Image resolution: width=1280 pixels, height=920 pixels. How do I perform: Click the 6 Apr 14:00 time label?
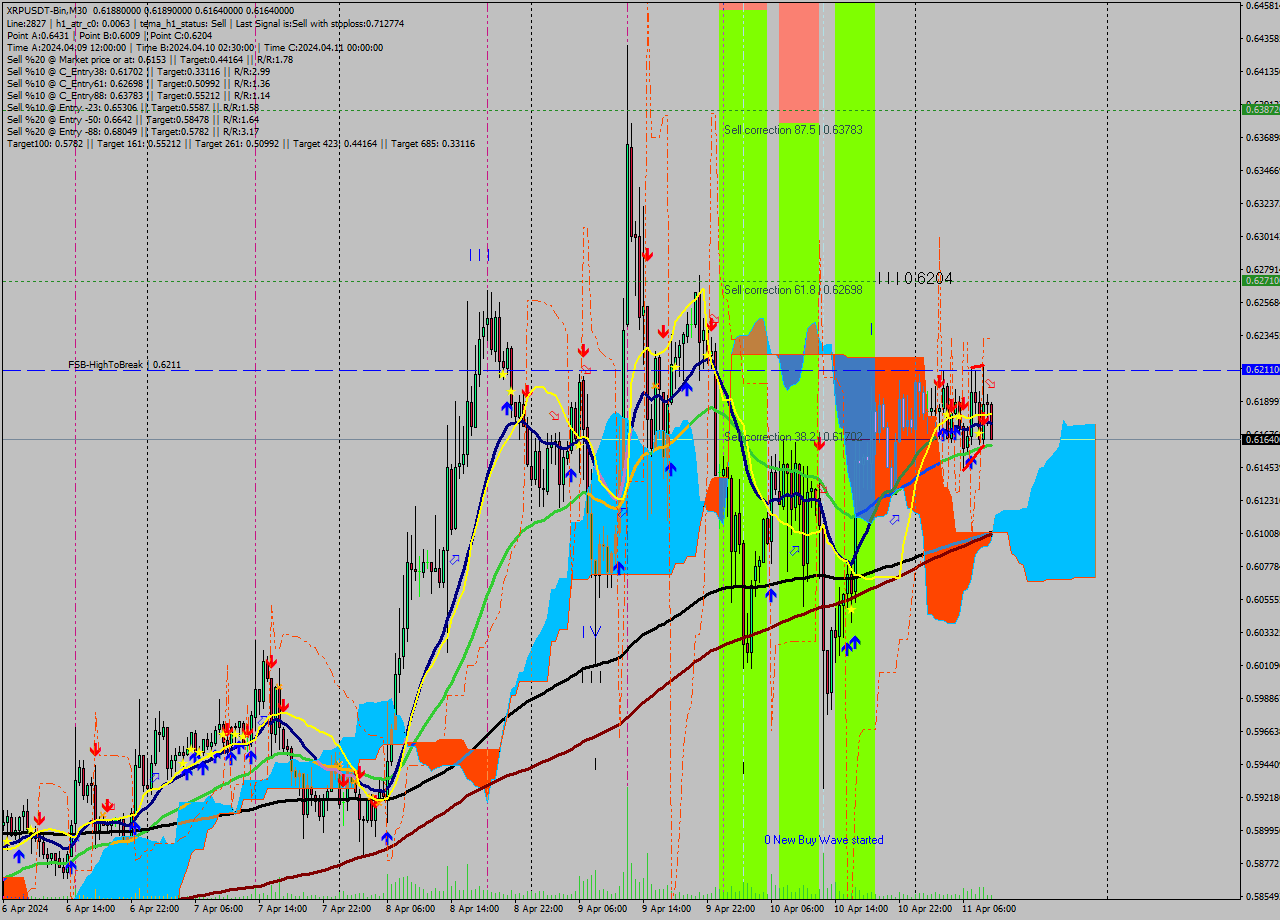(x=89, y=909)
